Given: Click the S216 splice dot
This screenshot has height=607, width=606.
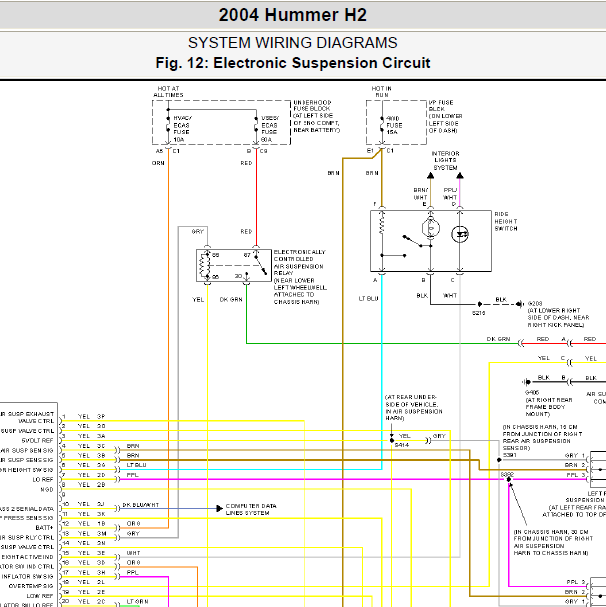Looking at the screenshot, I should coord(479,304).
